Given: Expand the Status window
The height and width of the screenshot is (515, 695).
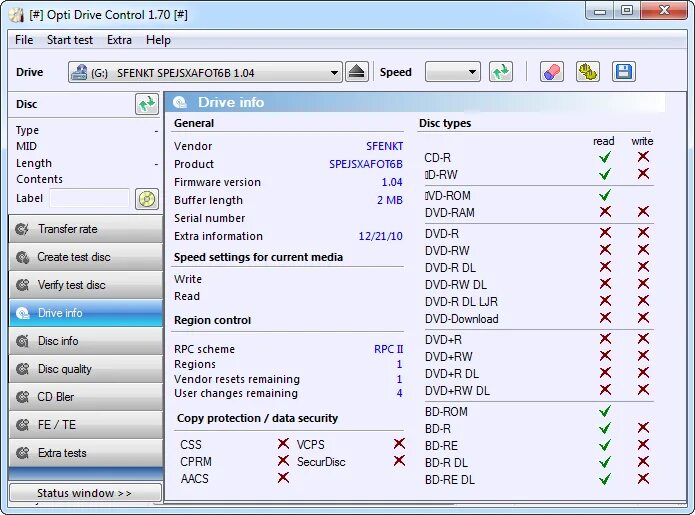Looking at the screenshot, I should click(x=85, y=493).
